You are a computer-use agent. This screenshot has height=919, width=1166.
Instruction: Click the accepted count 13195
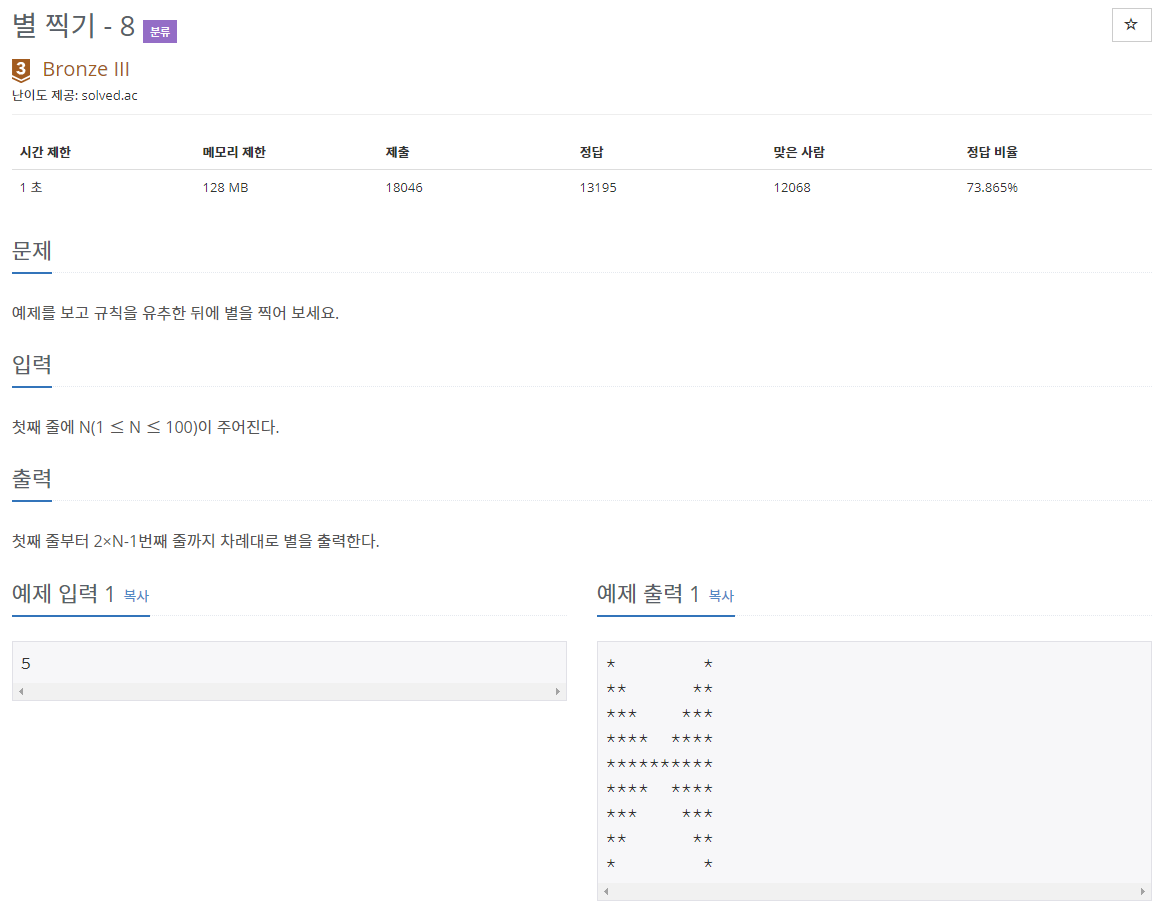(598, 187)
